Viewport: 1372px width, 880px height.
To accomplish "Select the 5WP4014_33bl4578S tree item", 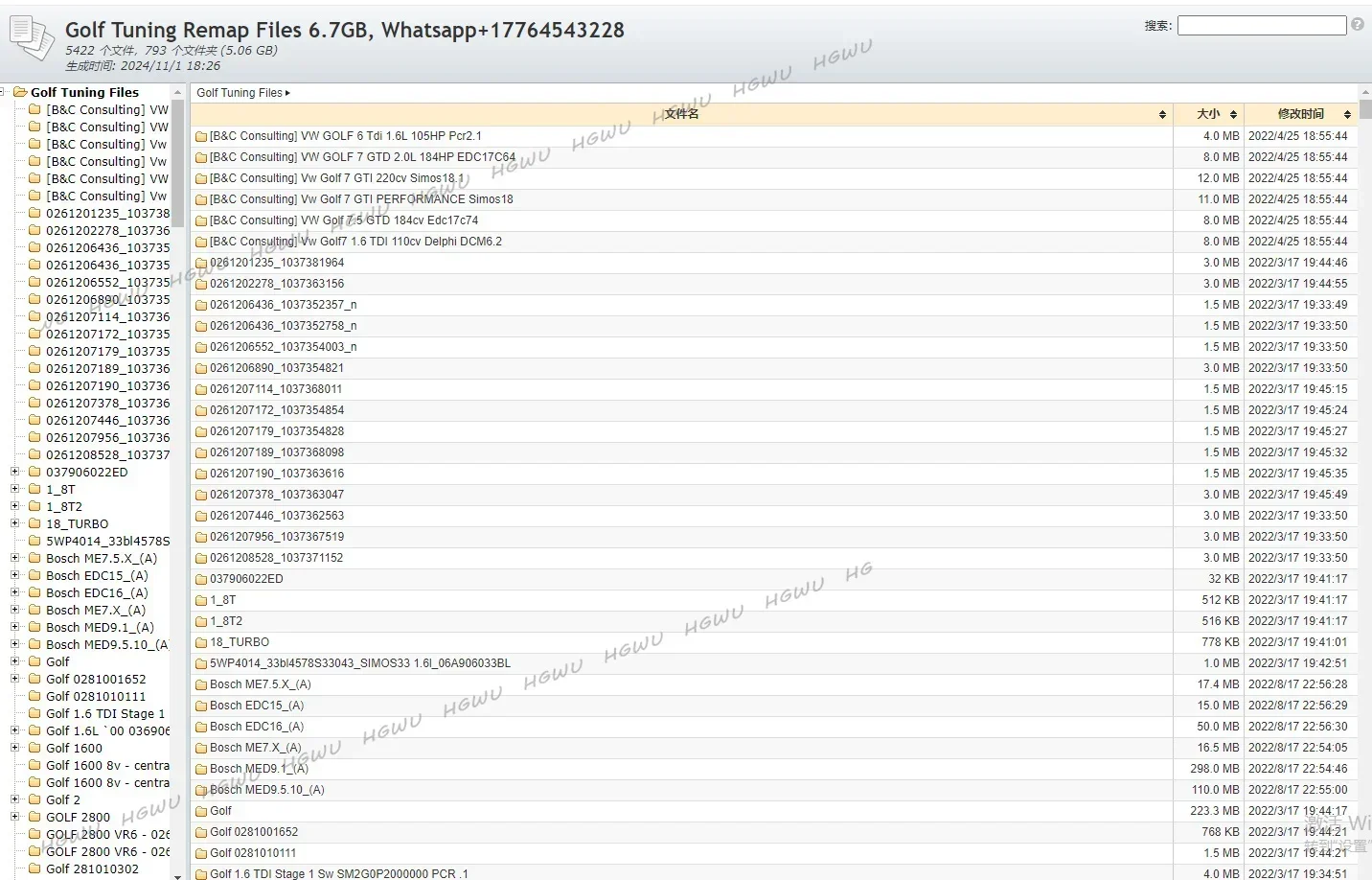I will (x=107, y=541).
